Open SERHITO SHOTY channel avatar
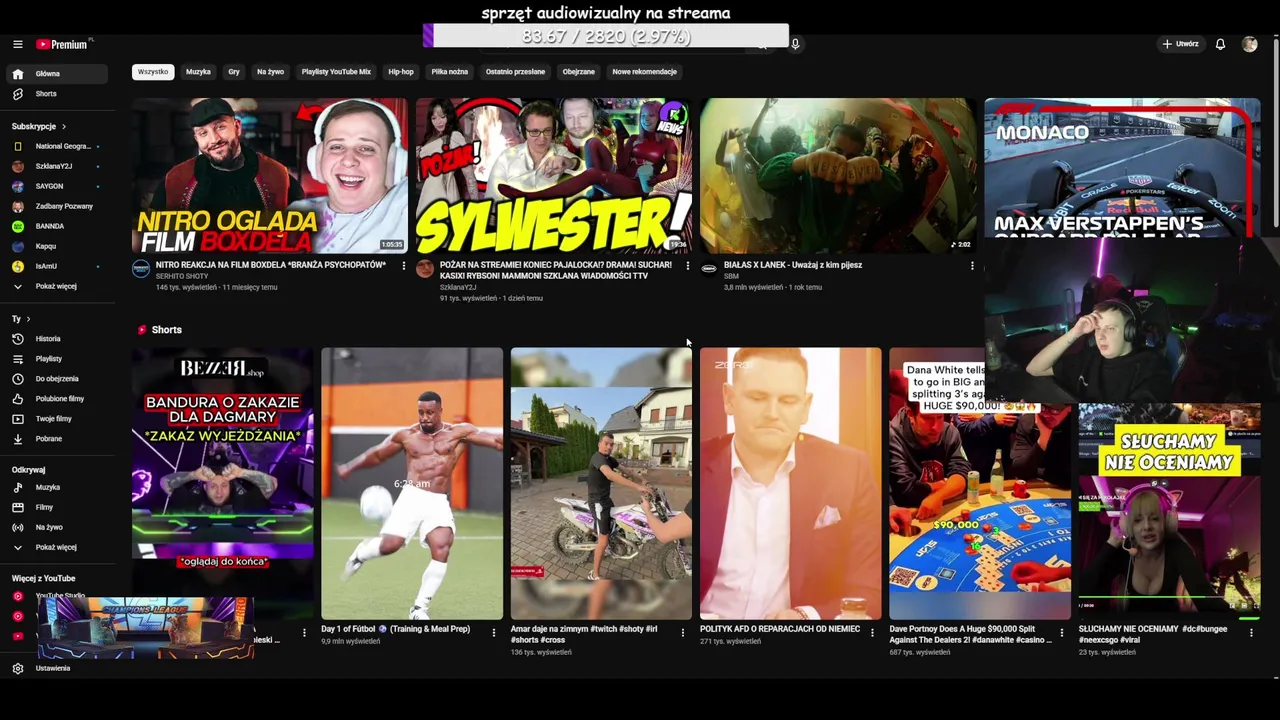The image size is (1280, 720). (141, 268)
